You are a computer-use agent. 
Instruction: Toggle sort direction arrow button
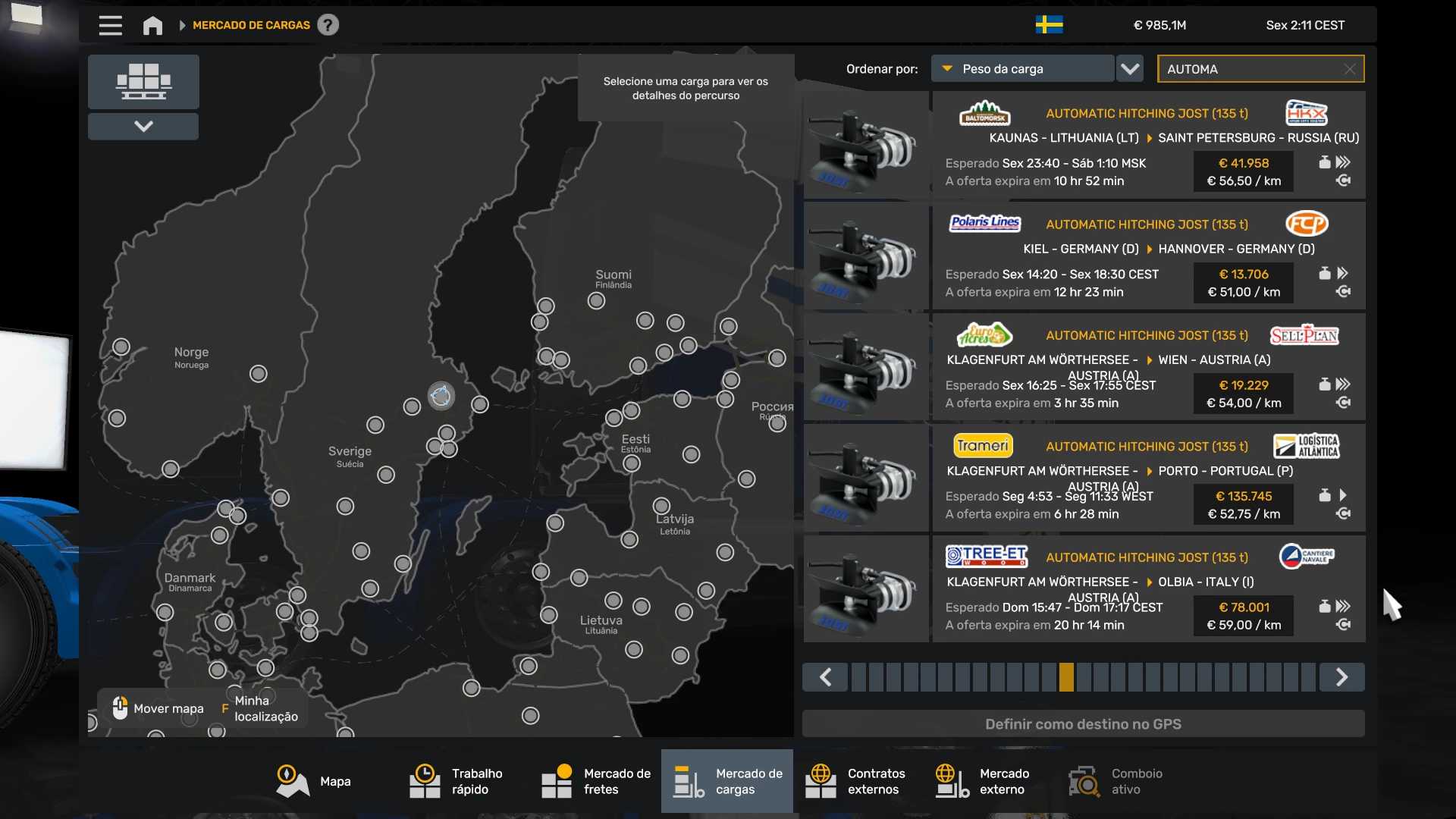click(1130, 69)
